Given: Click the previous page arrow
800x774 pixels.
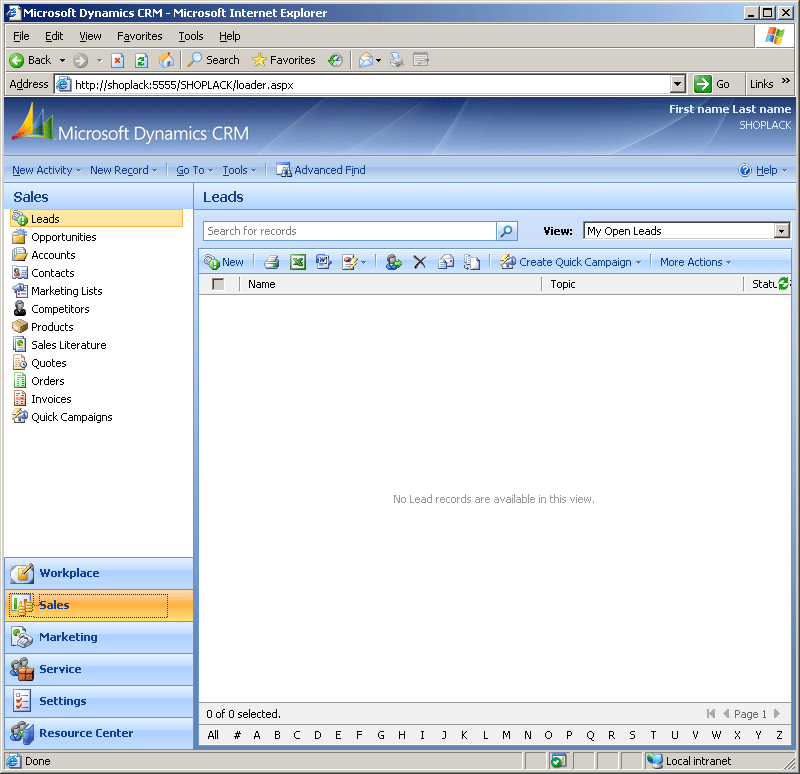Looking at the screenshot, I should (x=726, y=714).
